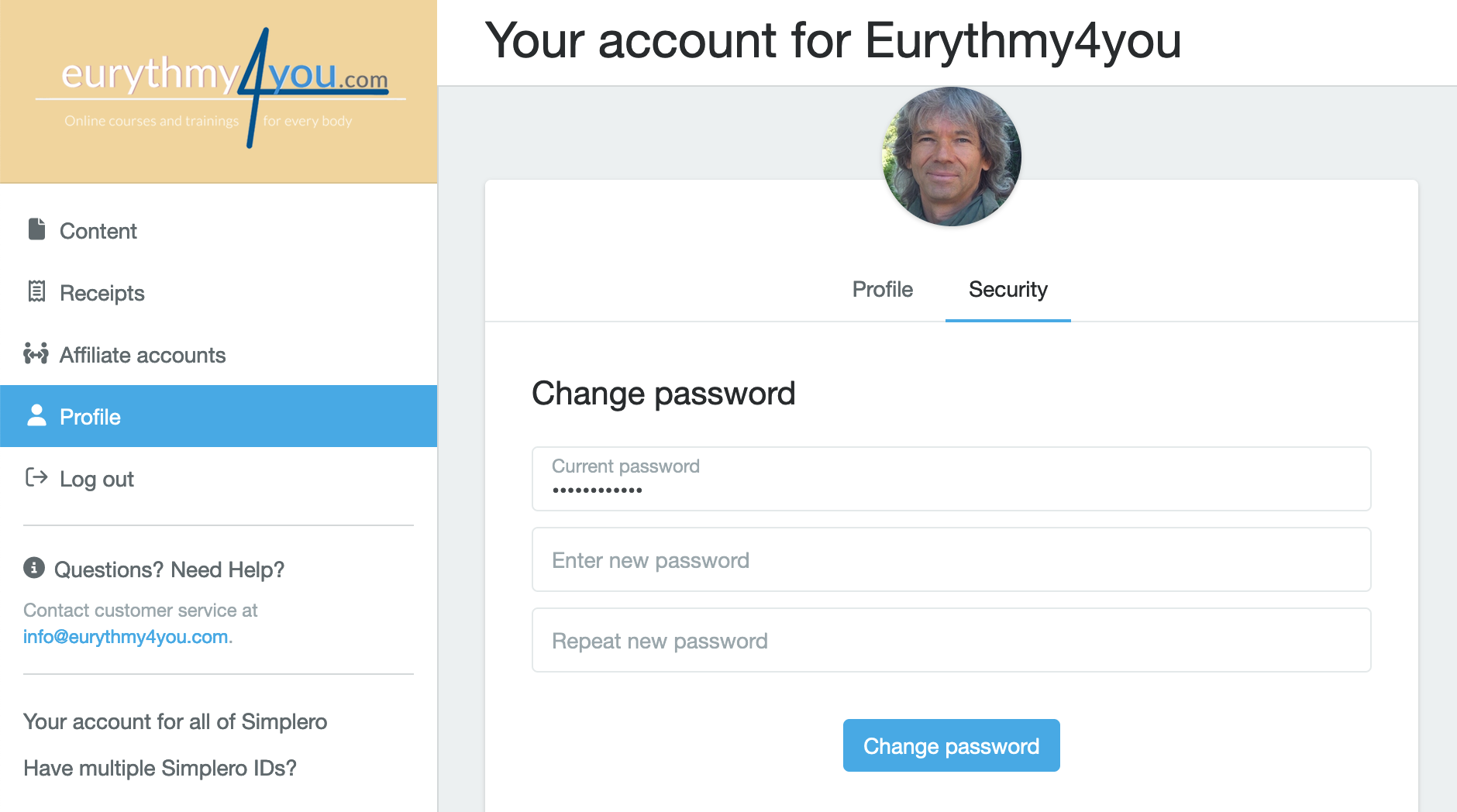1457x812 pixels.
Task: Click the round profile photo avatar
Action: 952,157
